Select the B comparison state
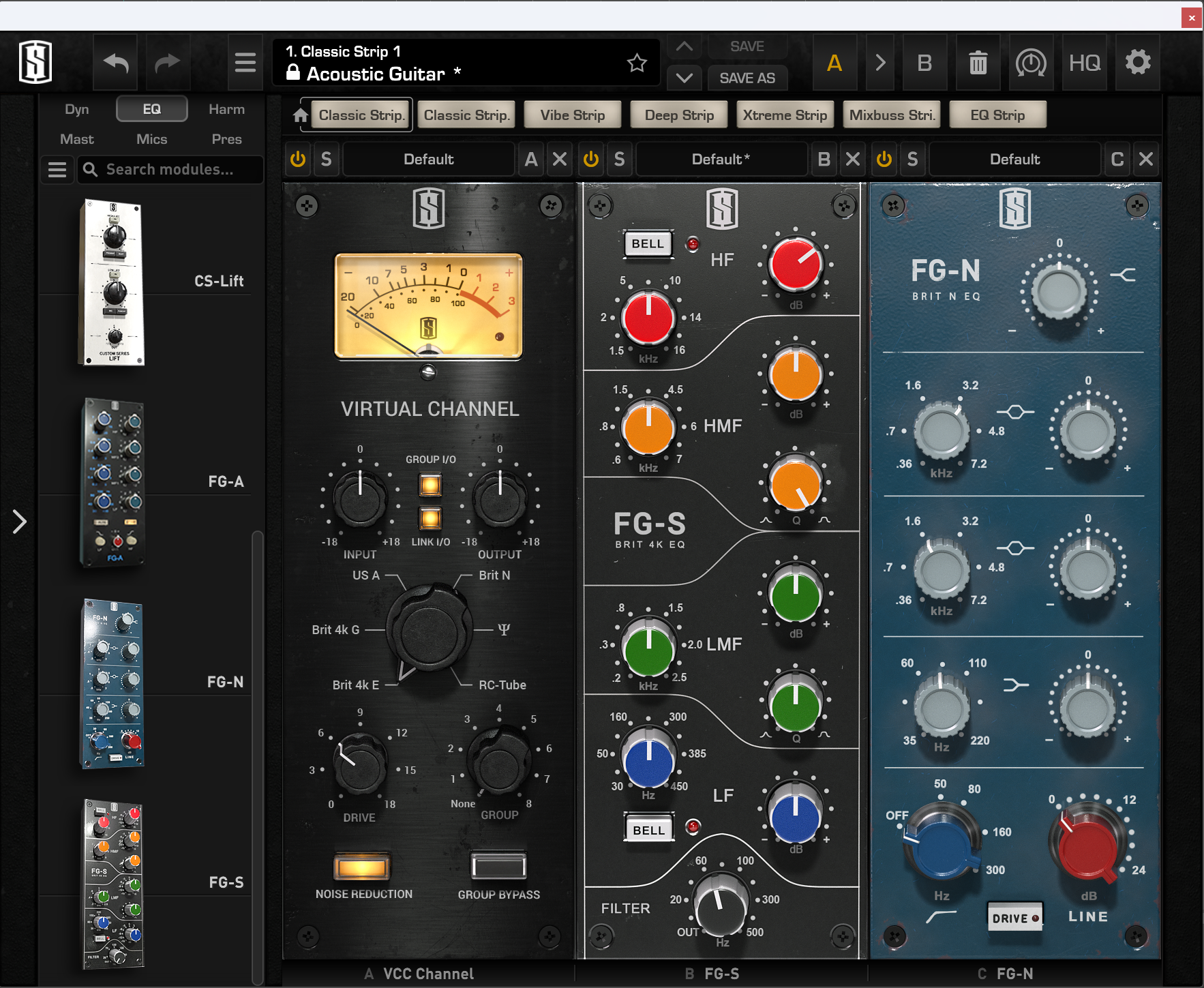1204x988 pixels. point(924,63)
